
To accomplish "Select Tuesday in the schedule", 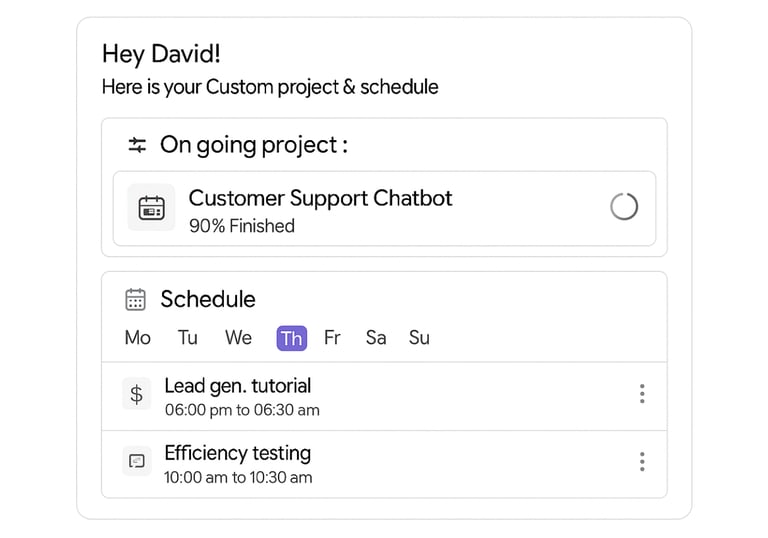I will tap(188, 338).
